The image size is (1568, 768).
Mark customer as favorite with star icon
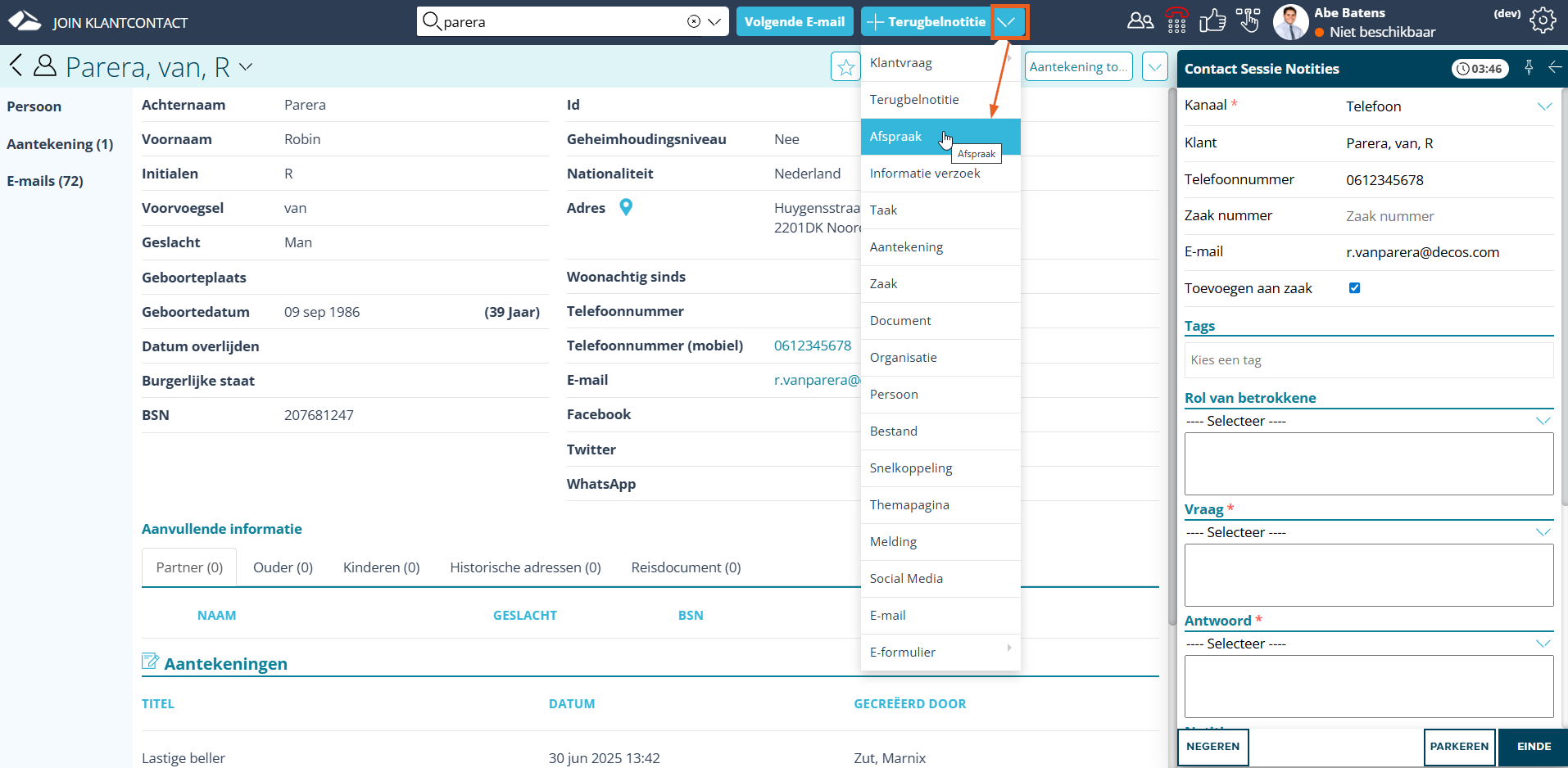click(845, 67)
